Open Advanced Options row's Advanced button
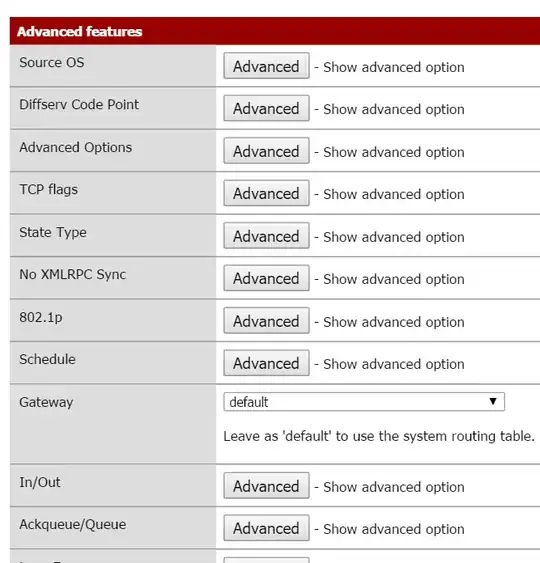540x563 pixels. pos(266,151)
